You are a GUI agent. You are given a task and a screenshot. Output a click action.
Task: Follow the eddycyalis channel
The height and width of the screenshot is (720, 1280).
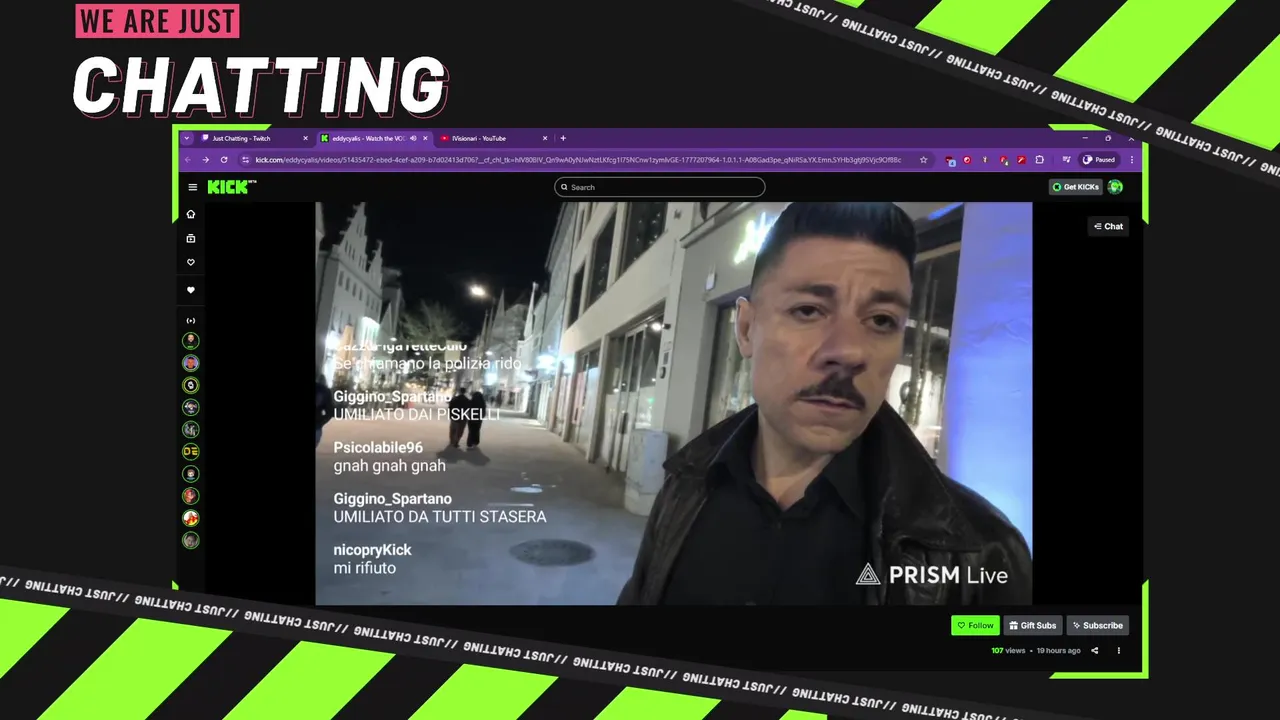pos(975,625)
